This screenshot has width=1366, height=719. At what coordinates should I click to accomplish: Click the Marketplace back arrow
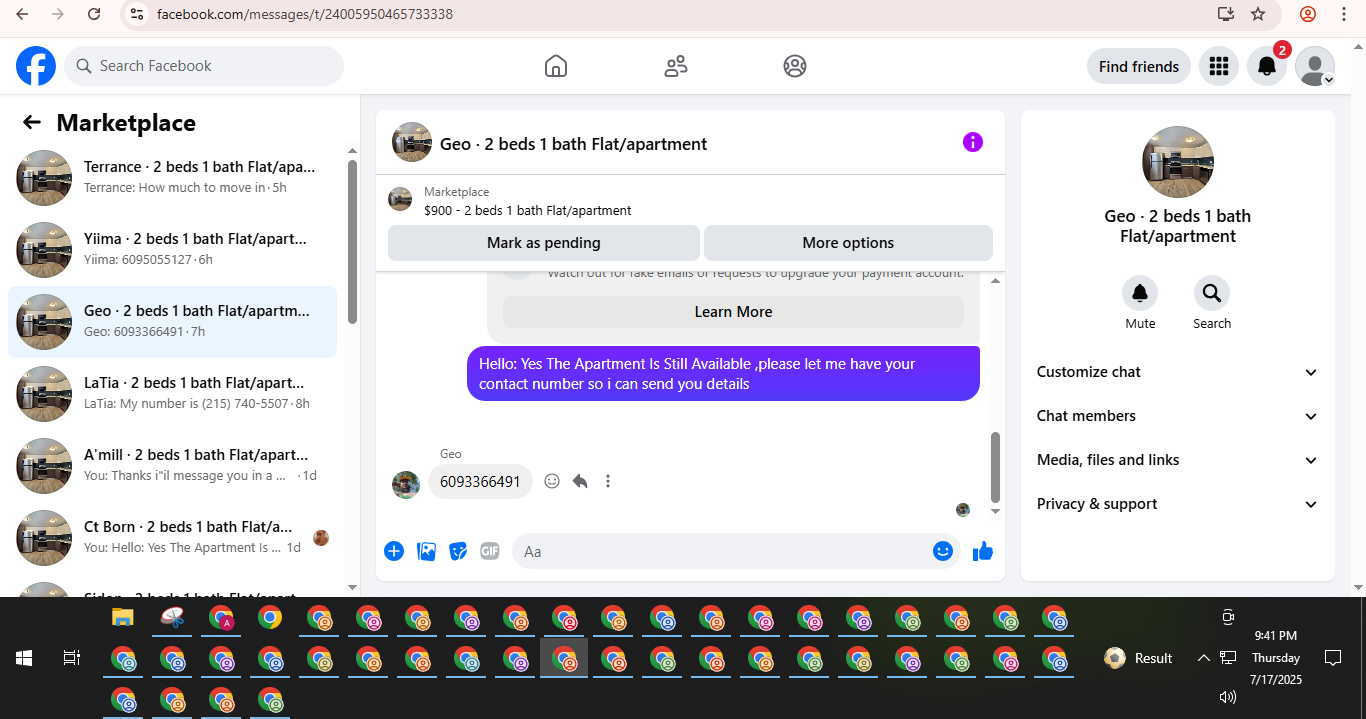coord(32,122)
